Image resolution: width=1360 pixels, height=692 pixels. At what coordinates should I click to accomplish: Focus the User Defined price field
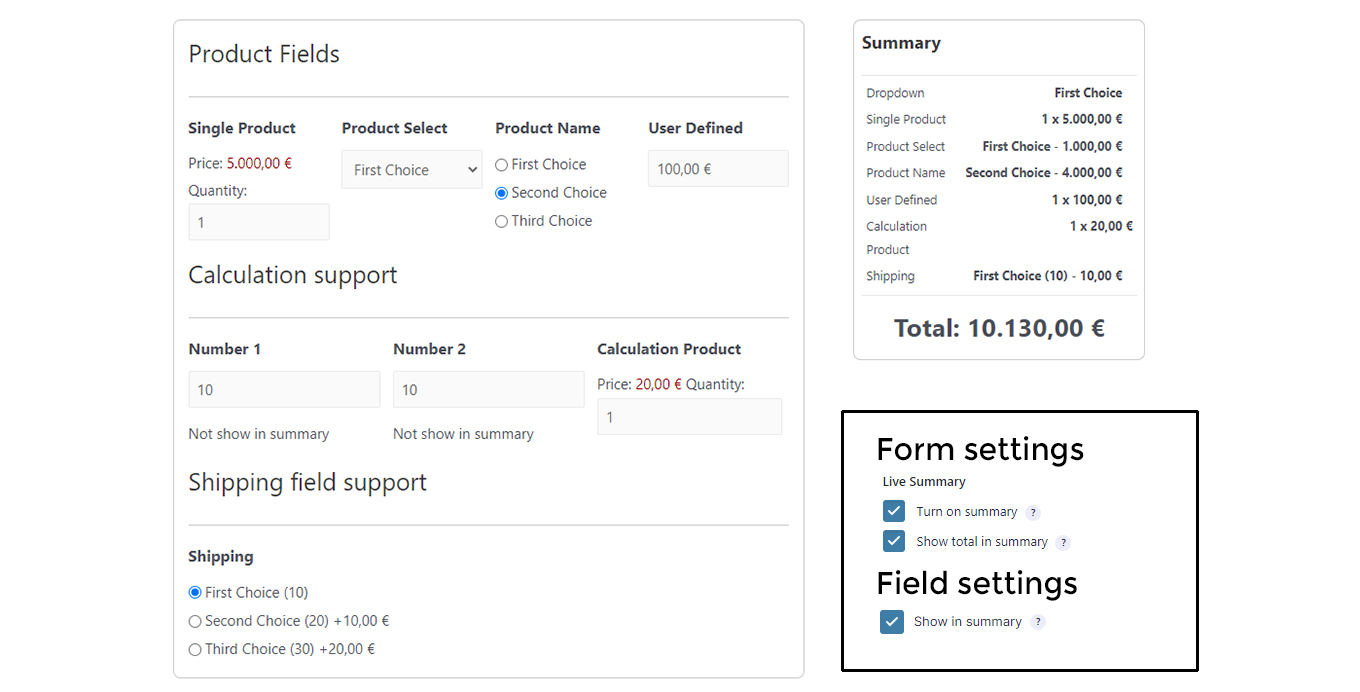pyautogui.click(x=718, y=169)
